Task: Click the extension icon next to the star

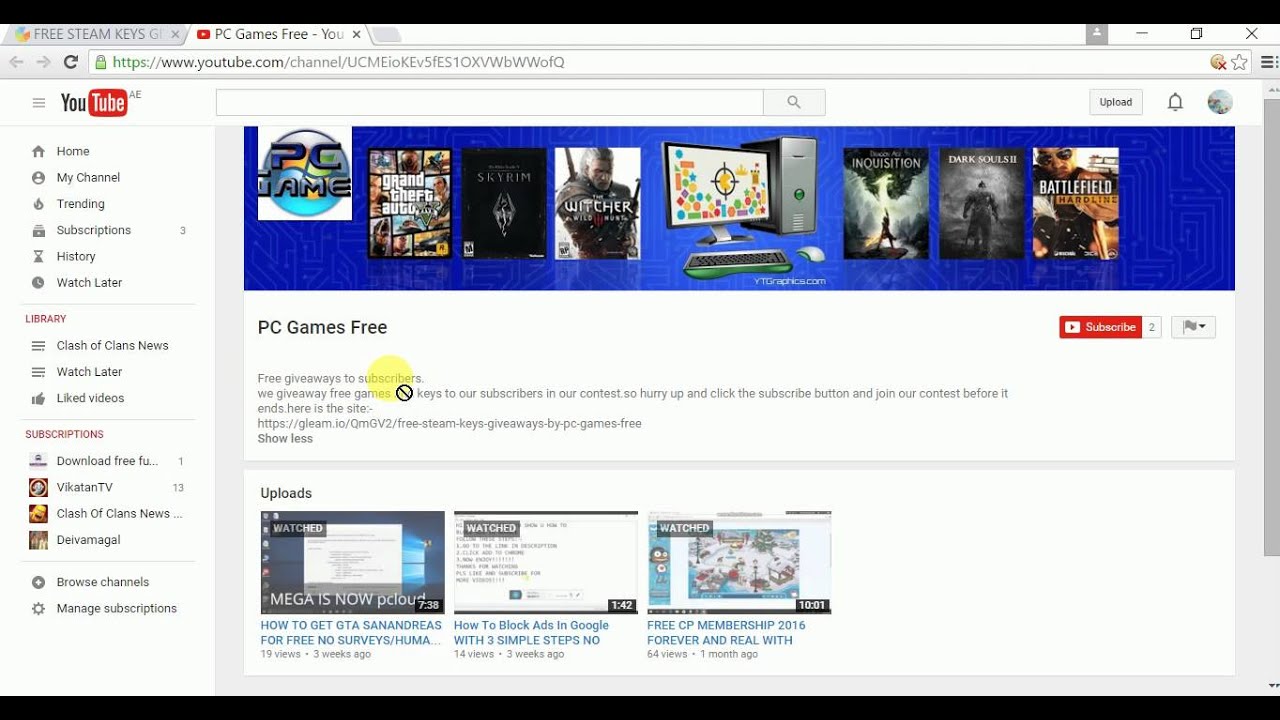Action: 1218,62
